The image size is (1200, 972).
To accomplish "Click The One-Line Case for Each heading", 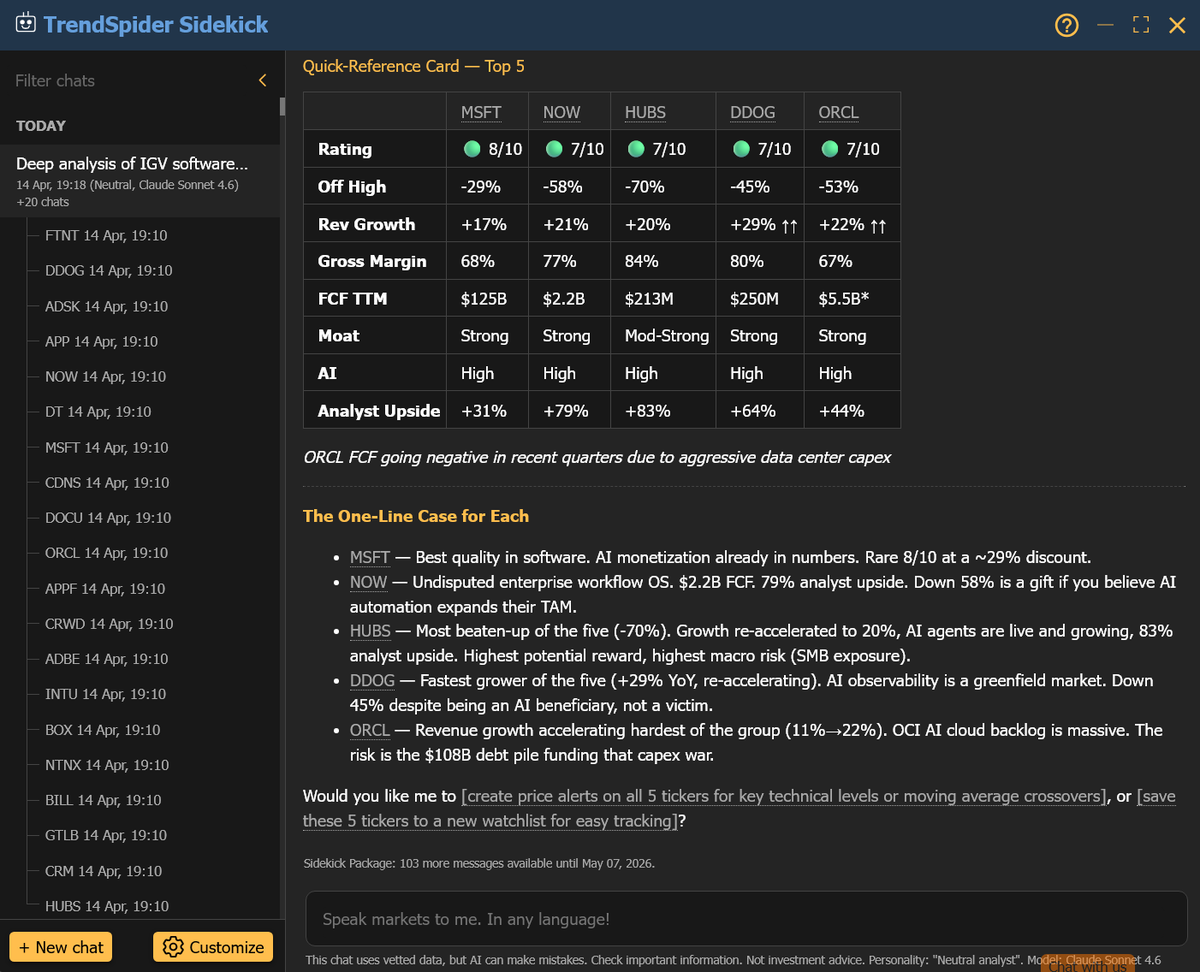I will point(416,516).
